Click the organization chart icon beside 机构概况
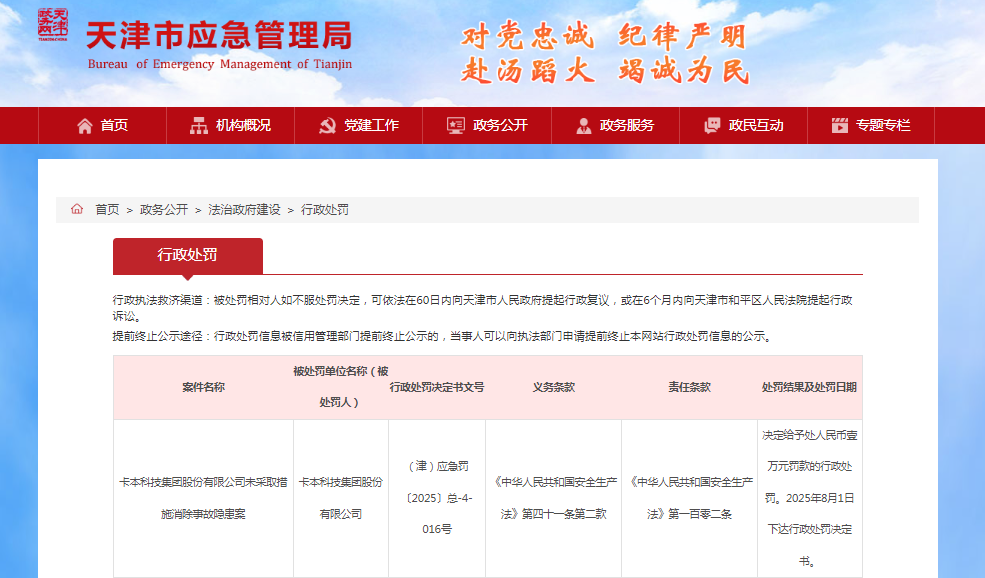 click(x=199, y=126)
